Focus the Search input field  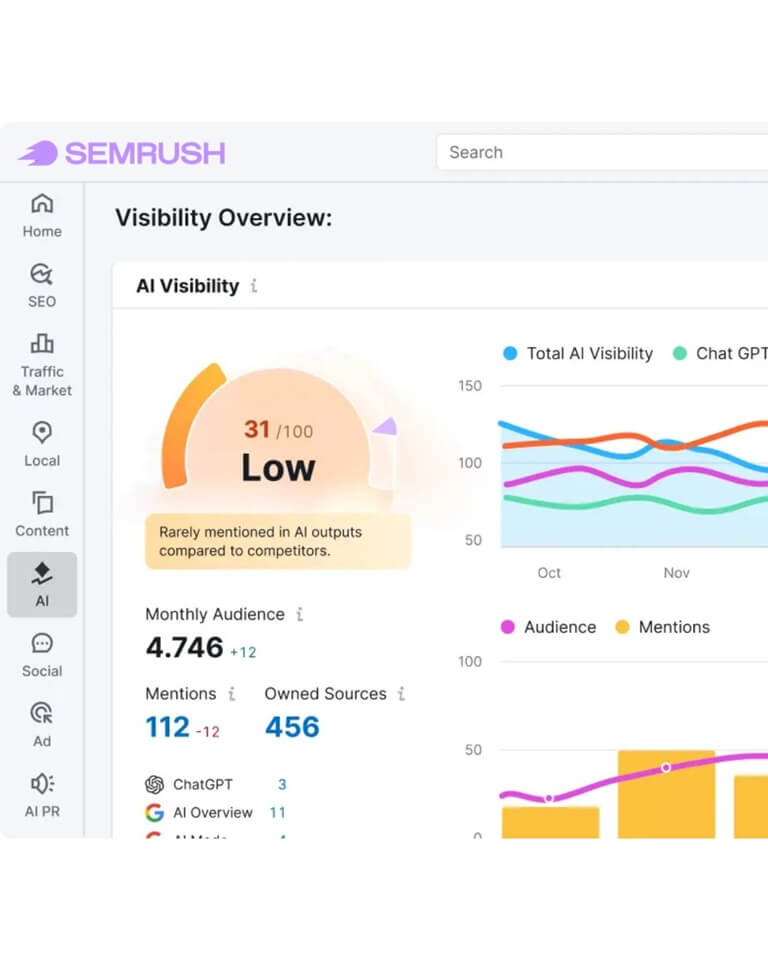pyautogui.click(x=602, y=152)
